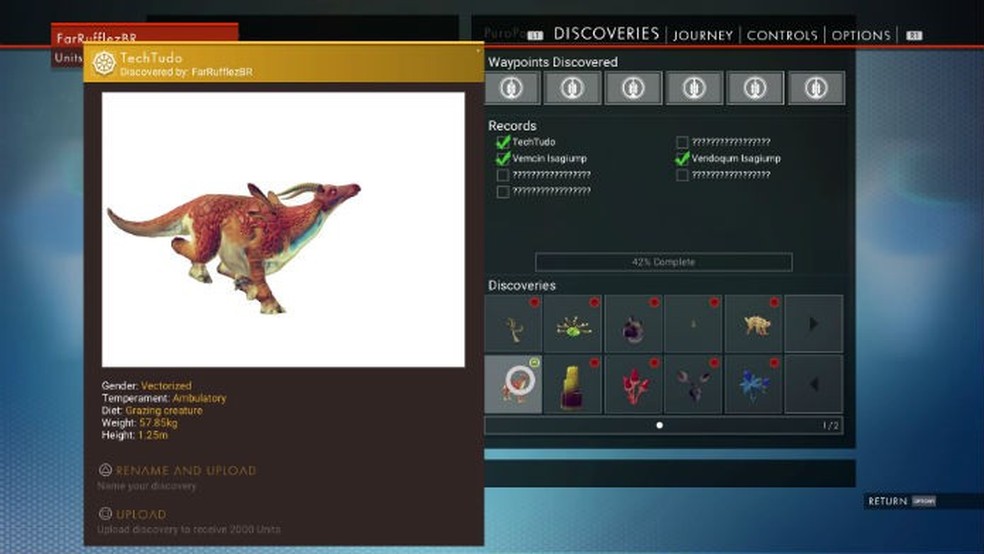Click the '57.85kg' weight value
This screenshot has height=554, width=984.
coord(158,423)
